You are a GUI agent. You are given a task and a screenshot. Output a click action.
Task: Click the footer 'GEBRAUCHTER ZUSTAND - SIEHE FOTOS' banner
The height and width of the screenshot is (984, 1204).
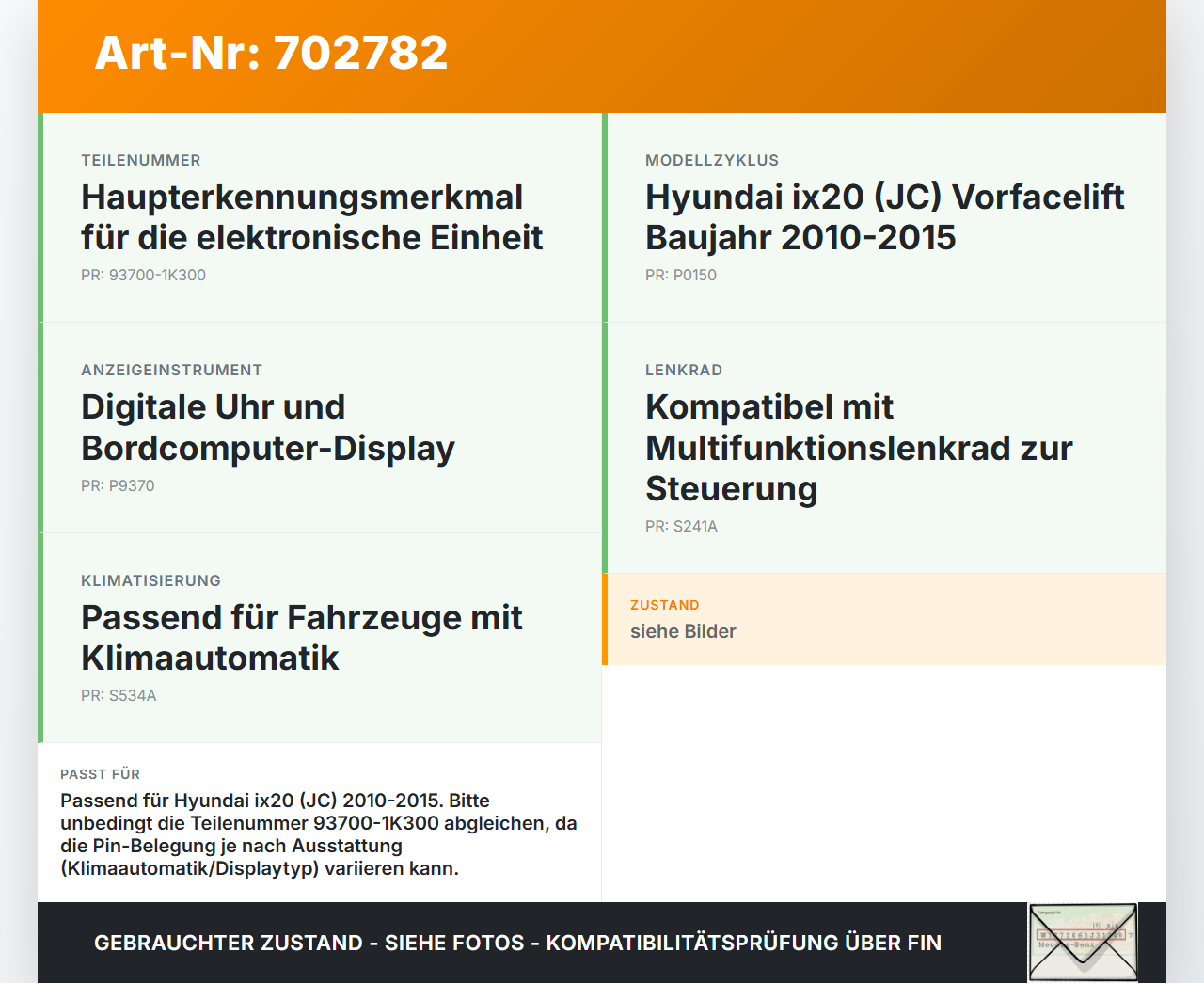point(517,943)
